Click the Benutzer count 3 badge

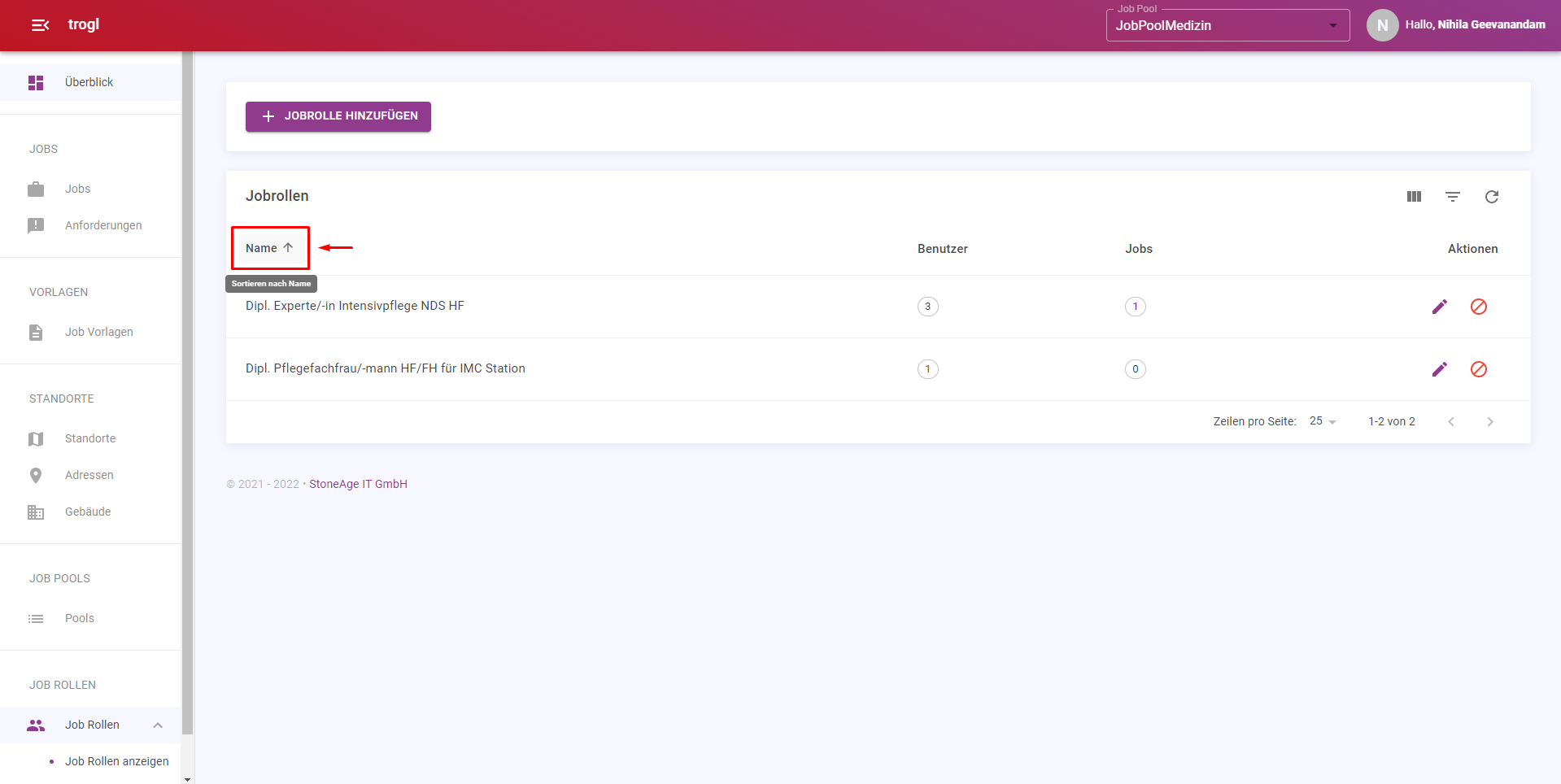pyautogui.click(x=927, y=307)
